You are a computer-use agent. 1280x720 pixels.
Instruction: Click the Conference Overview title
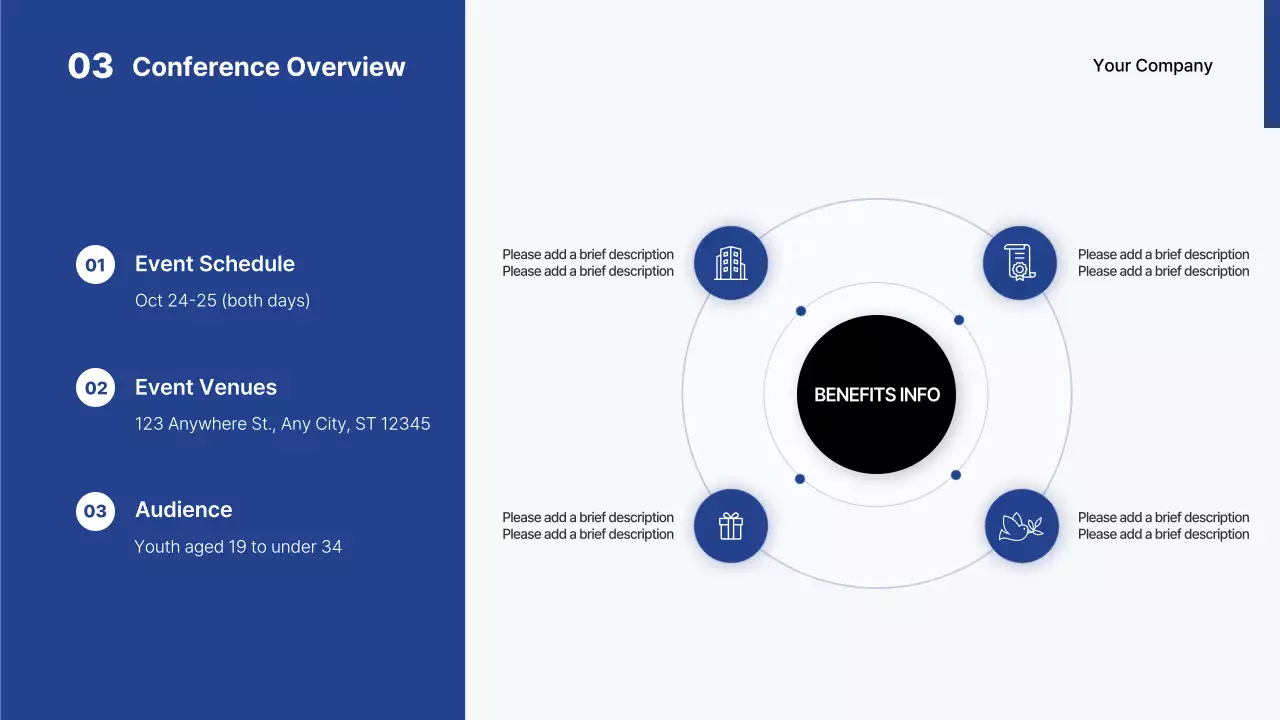269,67
